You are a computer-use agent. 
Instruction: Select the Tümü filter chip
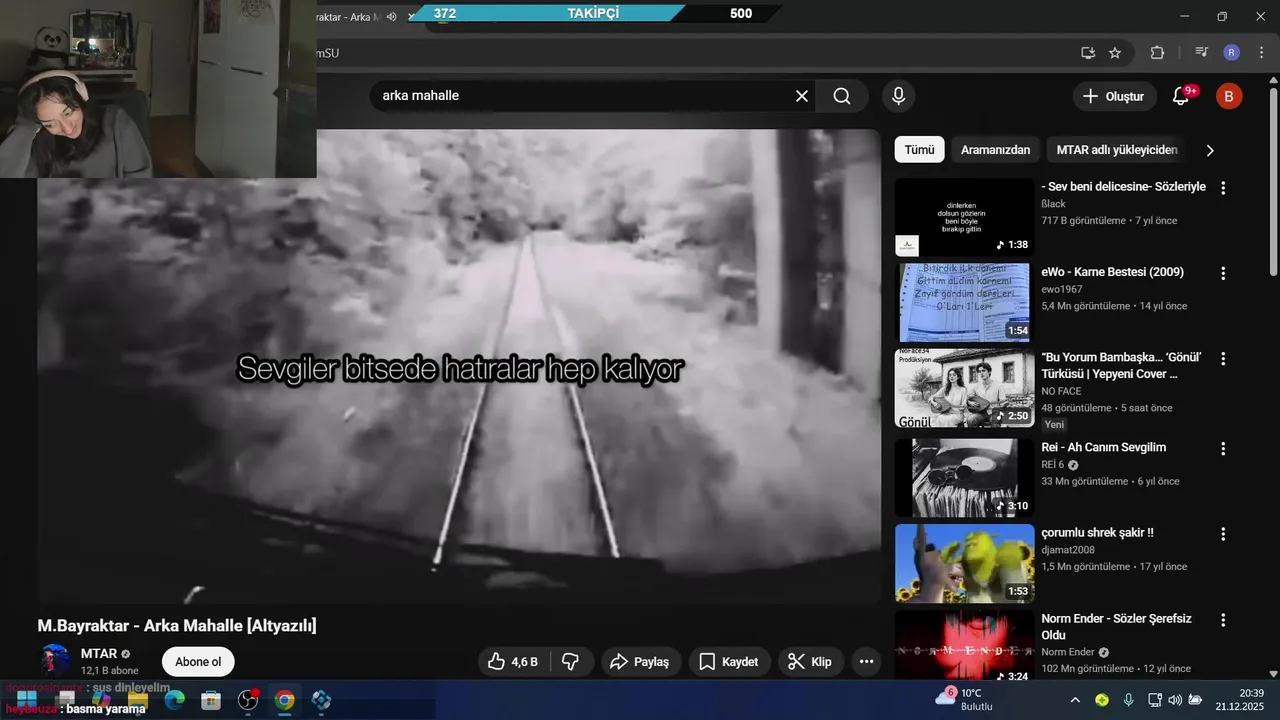coord(919,150)
